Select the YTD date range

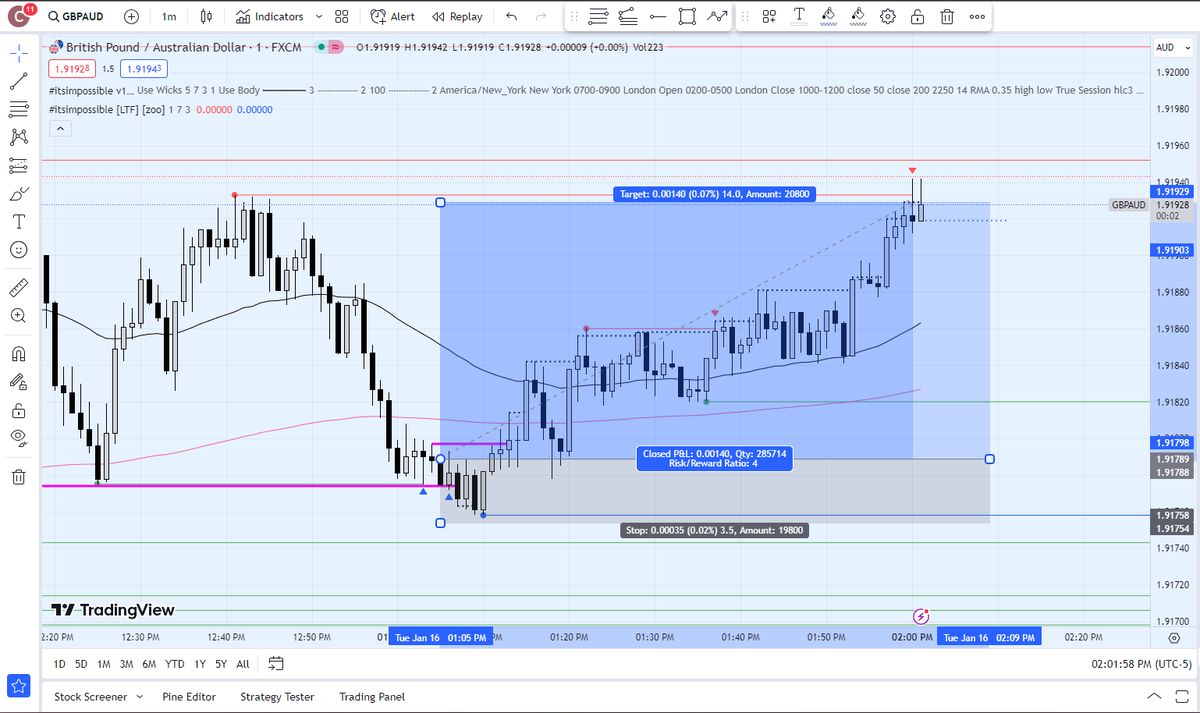(175, 664)
